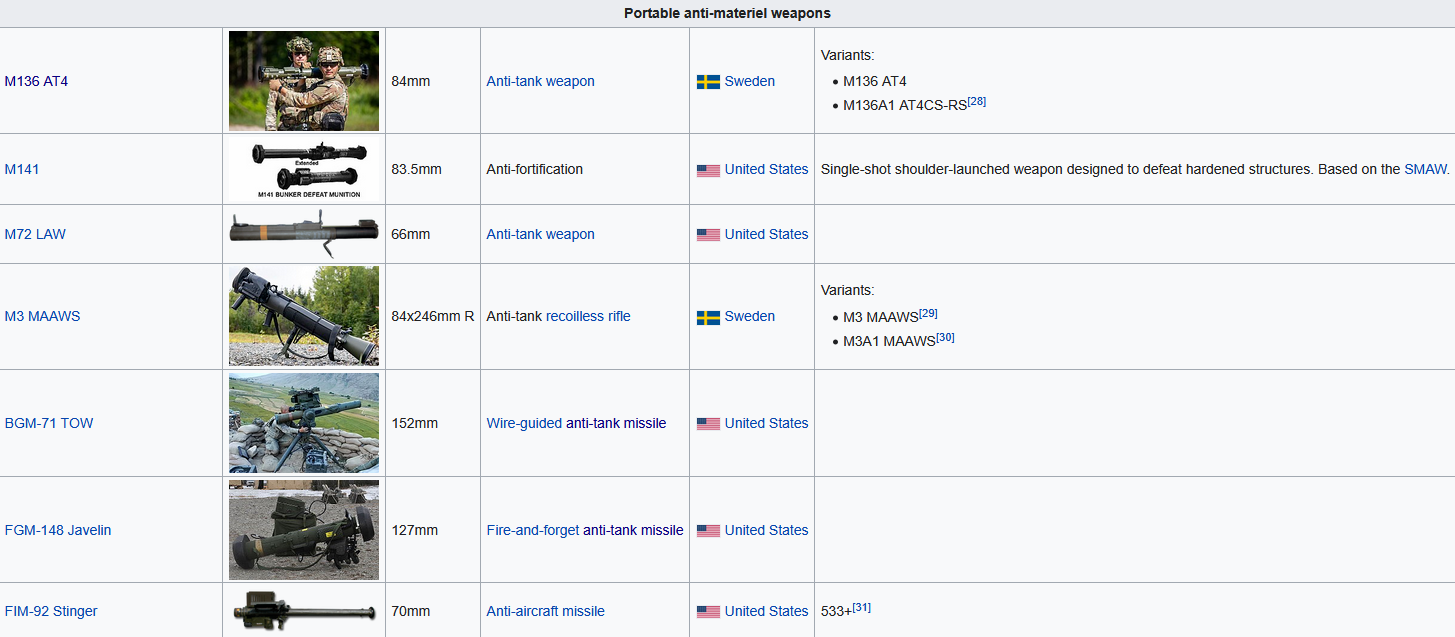Click Sweden link in M3 MAAWS row
The height and width of the screenshot is (637, 1455).
pyautogui.click(x=750, y=316)
